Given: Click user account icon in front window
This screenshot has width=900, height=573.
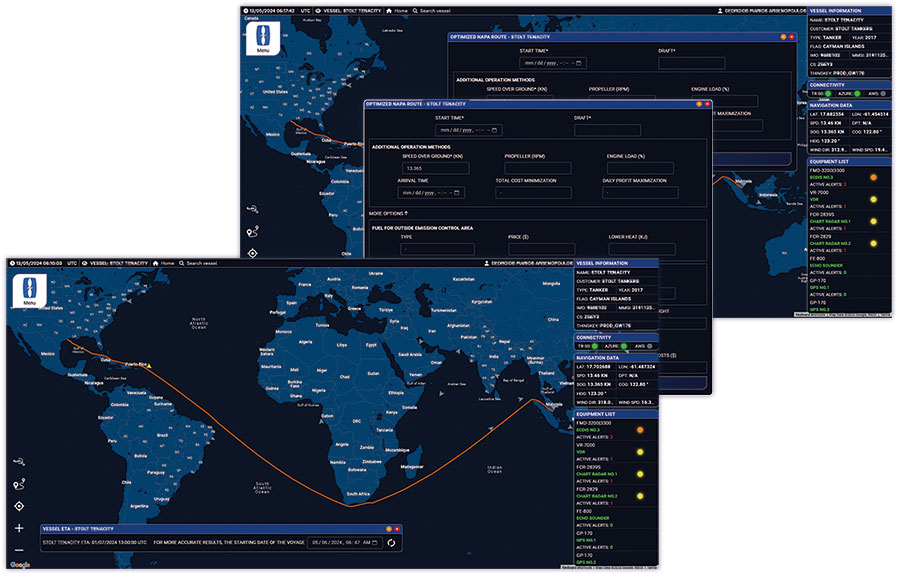Looking at the screenshot, I should (x=487, y=263).
